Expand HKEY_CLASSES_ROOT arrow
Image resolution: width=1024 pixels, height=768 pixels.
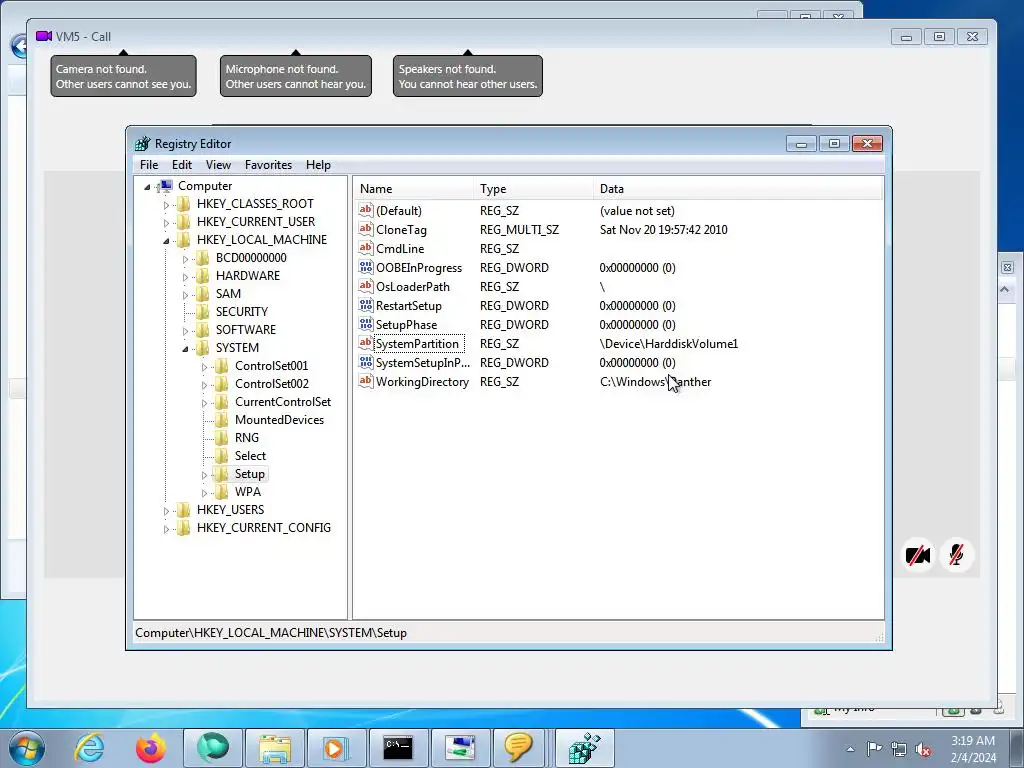(166, 205)
